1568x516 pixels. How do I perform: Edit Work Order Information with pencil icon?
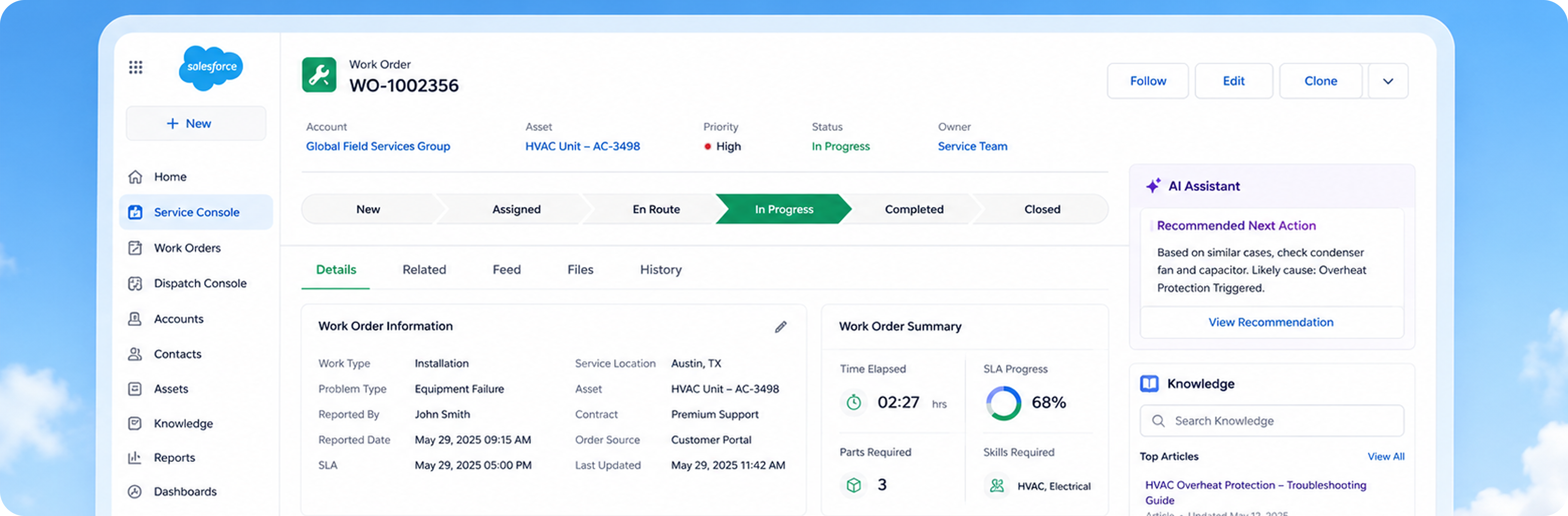(781, 327)
